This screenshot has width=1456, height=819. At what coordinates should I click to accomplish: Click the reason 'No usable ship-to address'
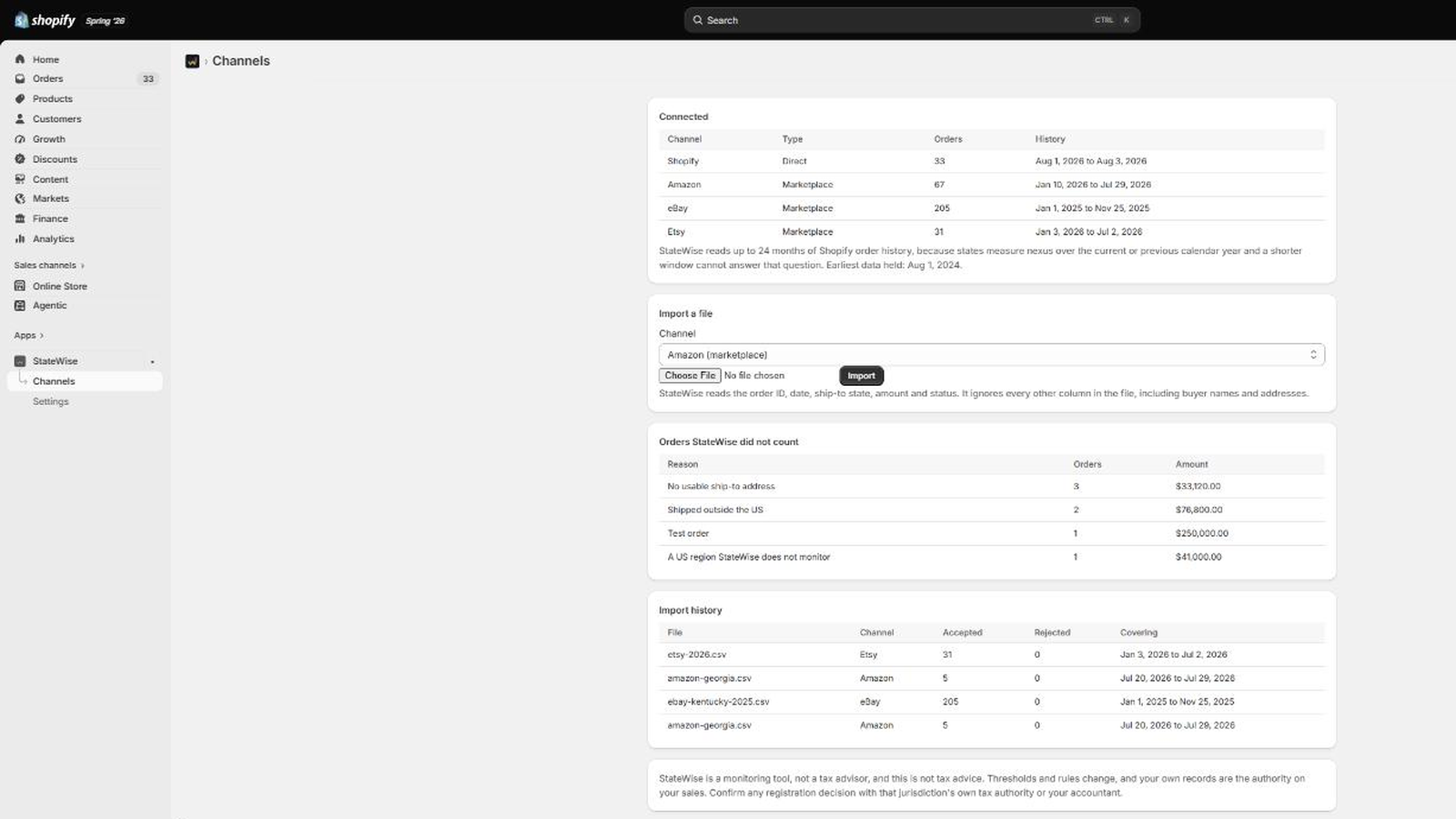(722, 487)
